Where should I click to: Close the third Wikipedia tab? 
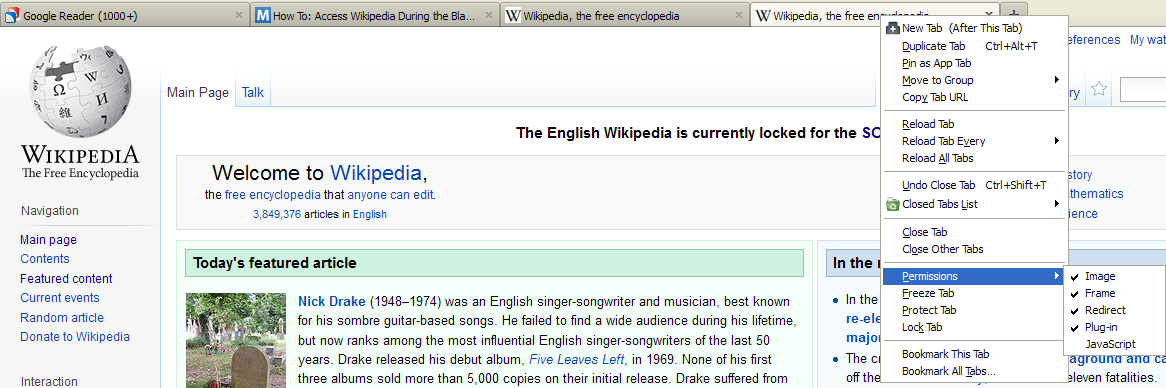click(x=738, y=16)
